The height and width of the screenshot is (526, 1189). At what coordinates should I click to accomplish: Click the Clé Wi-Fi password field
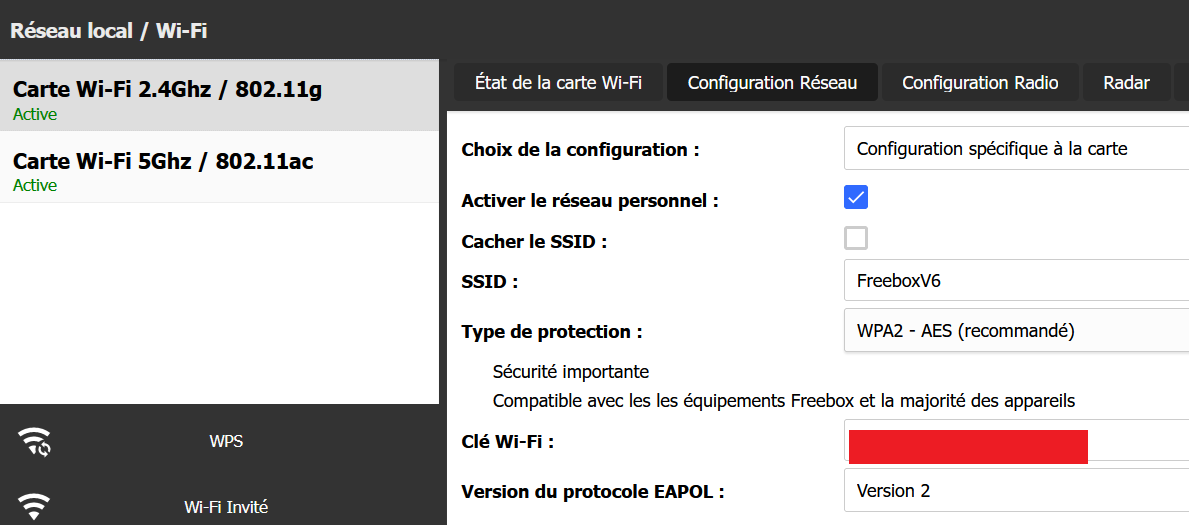[x=1016, y=440]
